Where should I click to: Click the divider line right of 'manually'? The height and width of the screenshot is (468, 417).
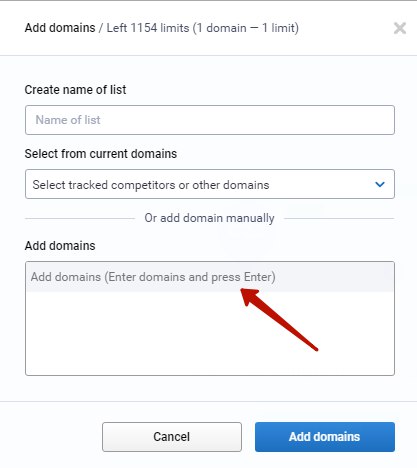click(339, 219)
